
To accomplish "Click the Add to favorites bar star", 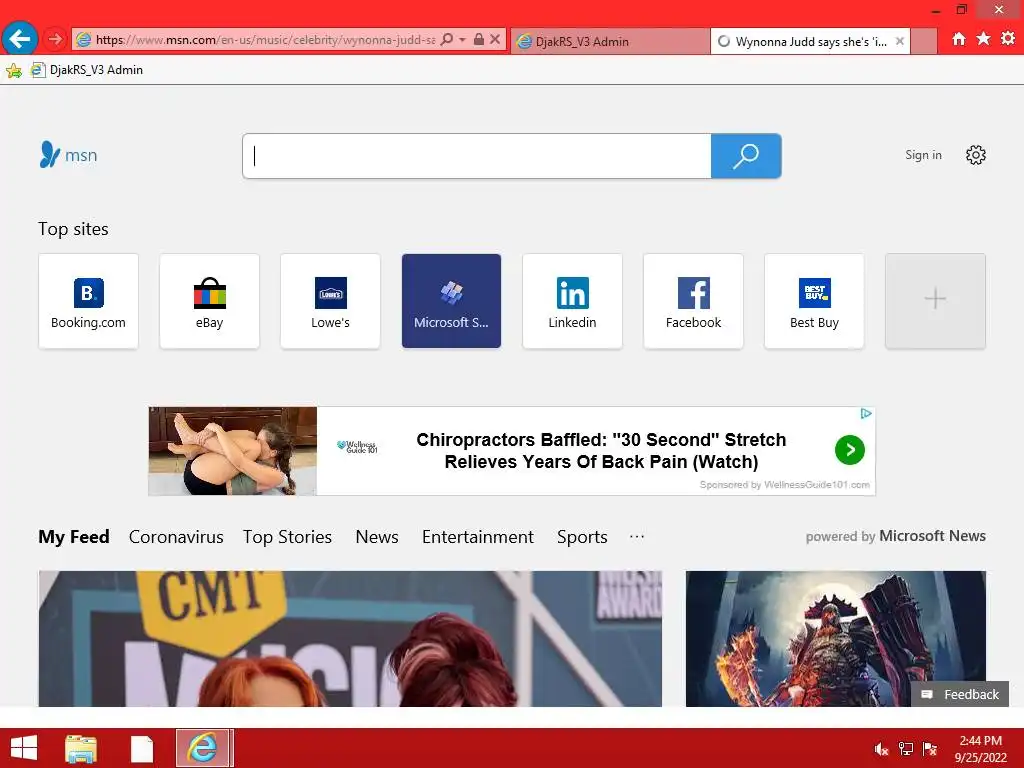I will [x=14, y=70].
